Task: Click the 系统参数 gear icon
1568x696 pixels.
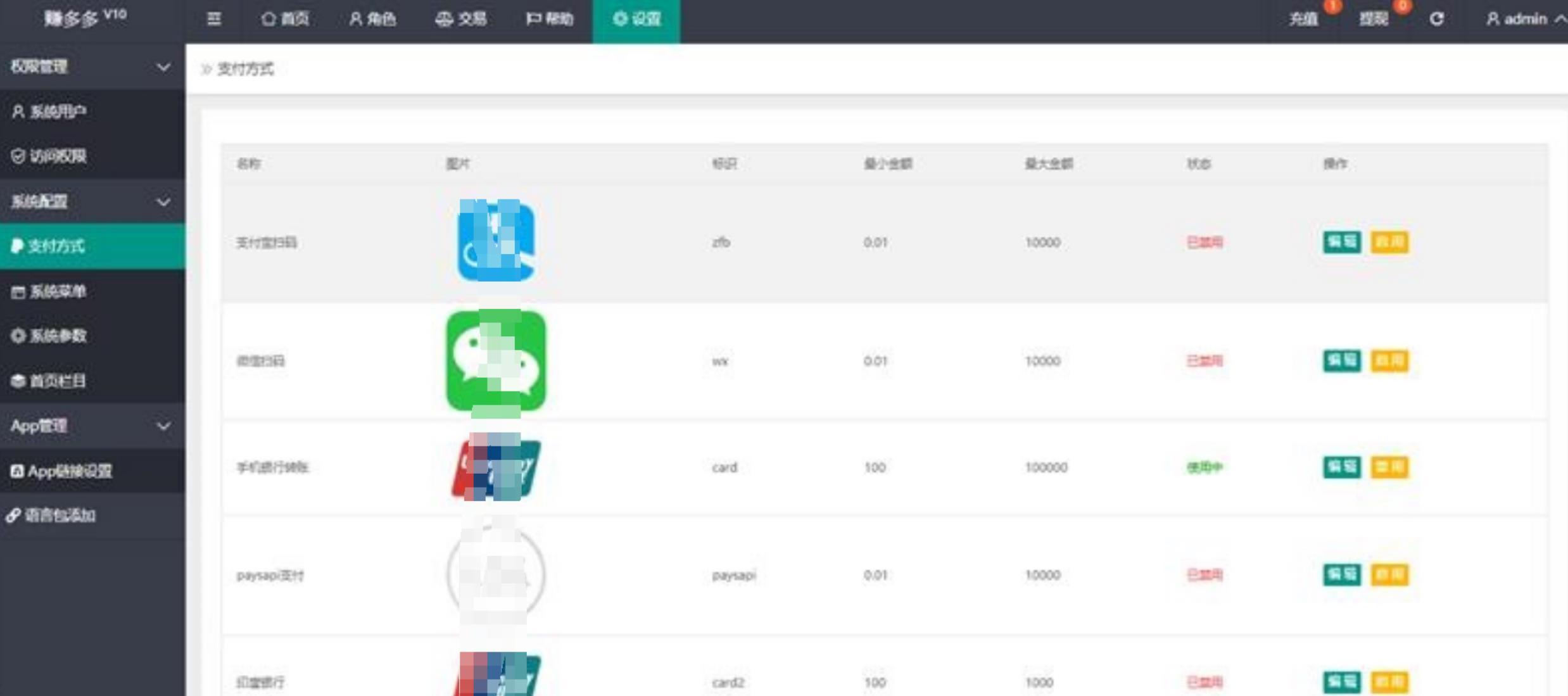Action: coord(18,336)
